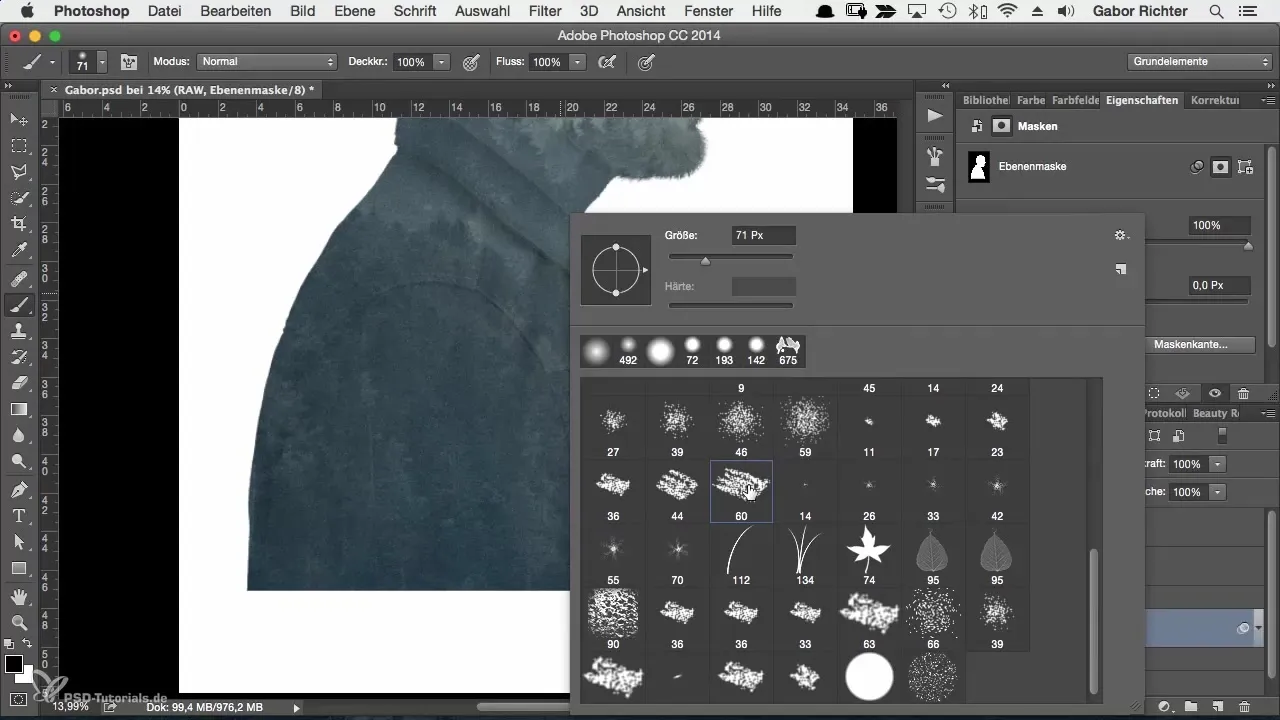Select the Quick Selection tool

19,198
